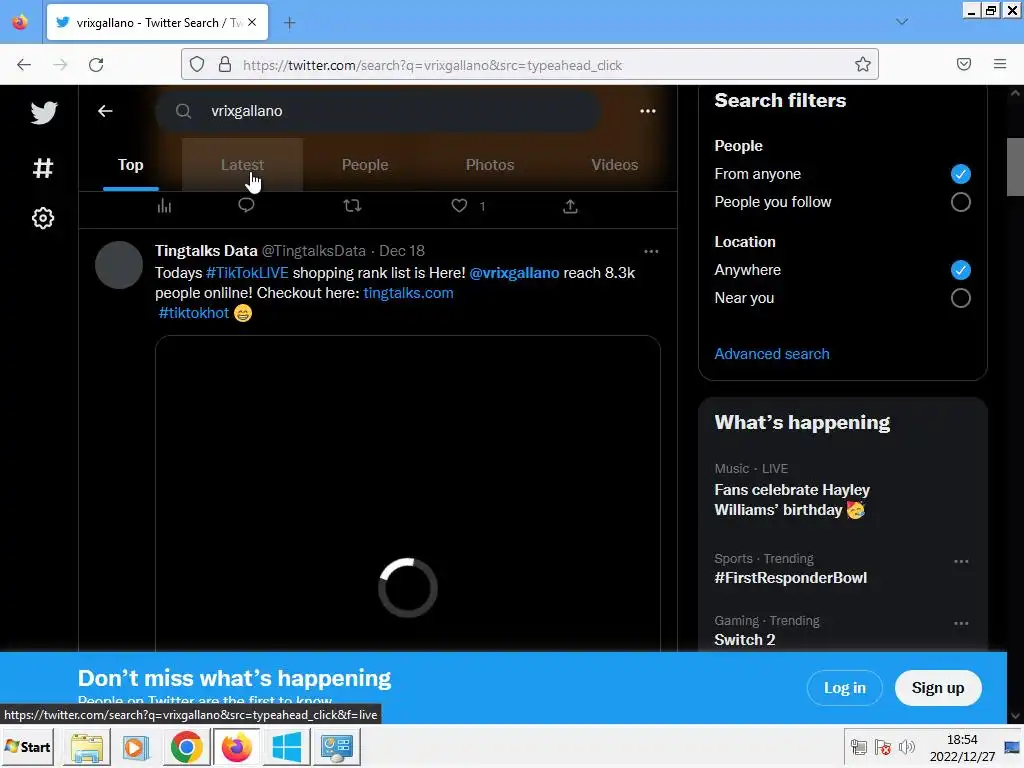Select Anywhere location radio option
This screenshot has width=1024, height=768.
pos(961,270)
